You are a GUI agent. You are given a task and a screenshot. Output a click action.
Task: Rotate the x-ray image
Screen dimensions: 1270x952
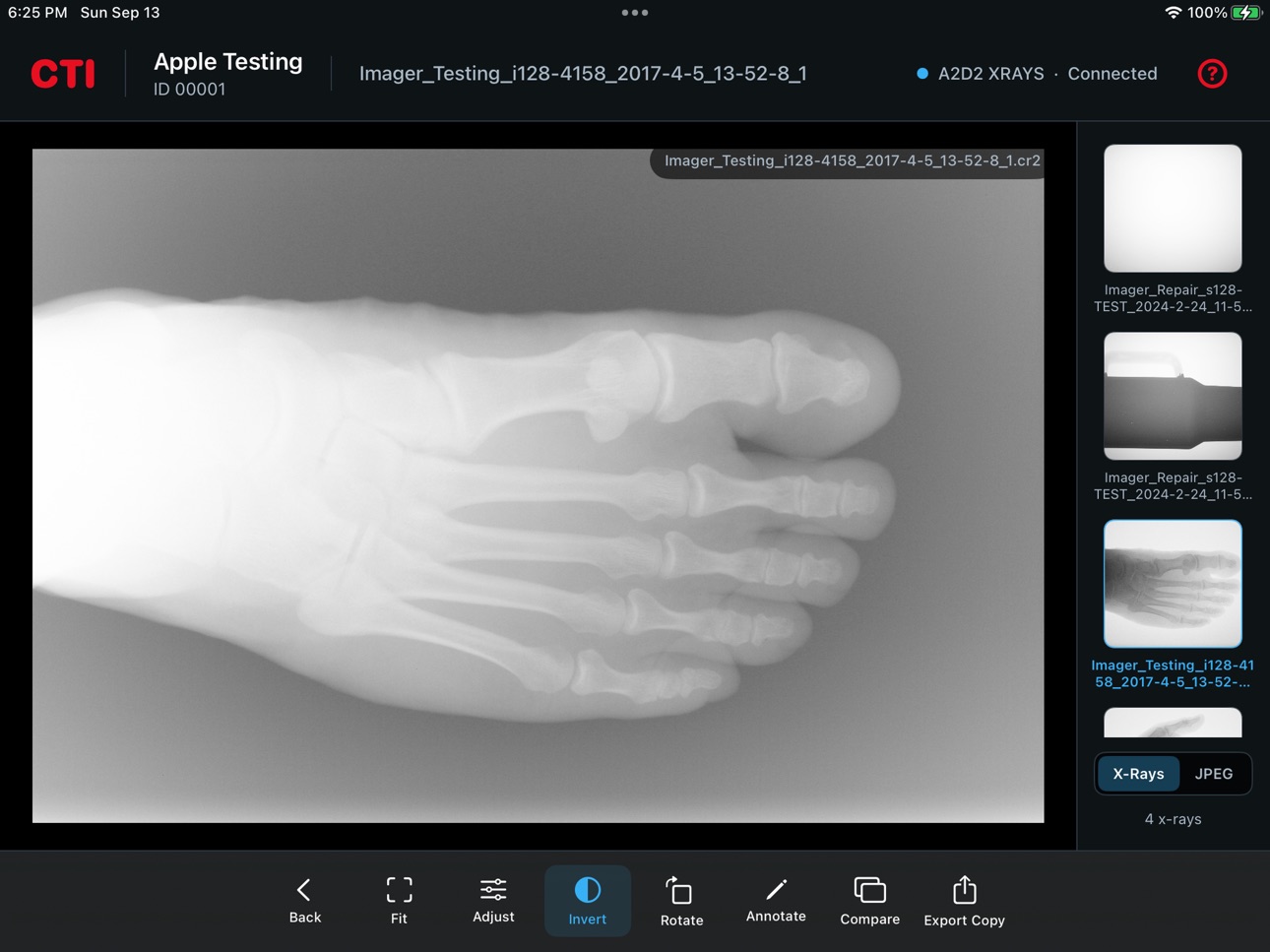click(681, 900)
